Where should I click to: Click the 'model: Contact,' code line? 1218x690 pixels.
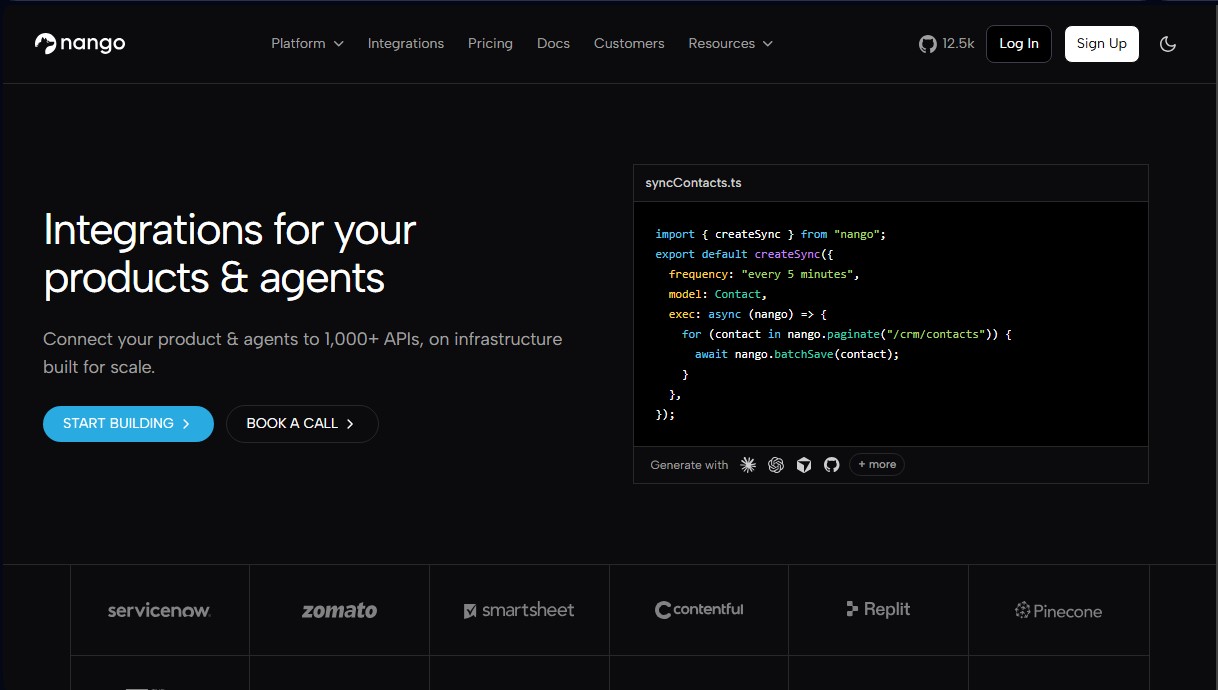[718, 294]
